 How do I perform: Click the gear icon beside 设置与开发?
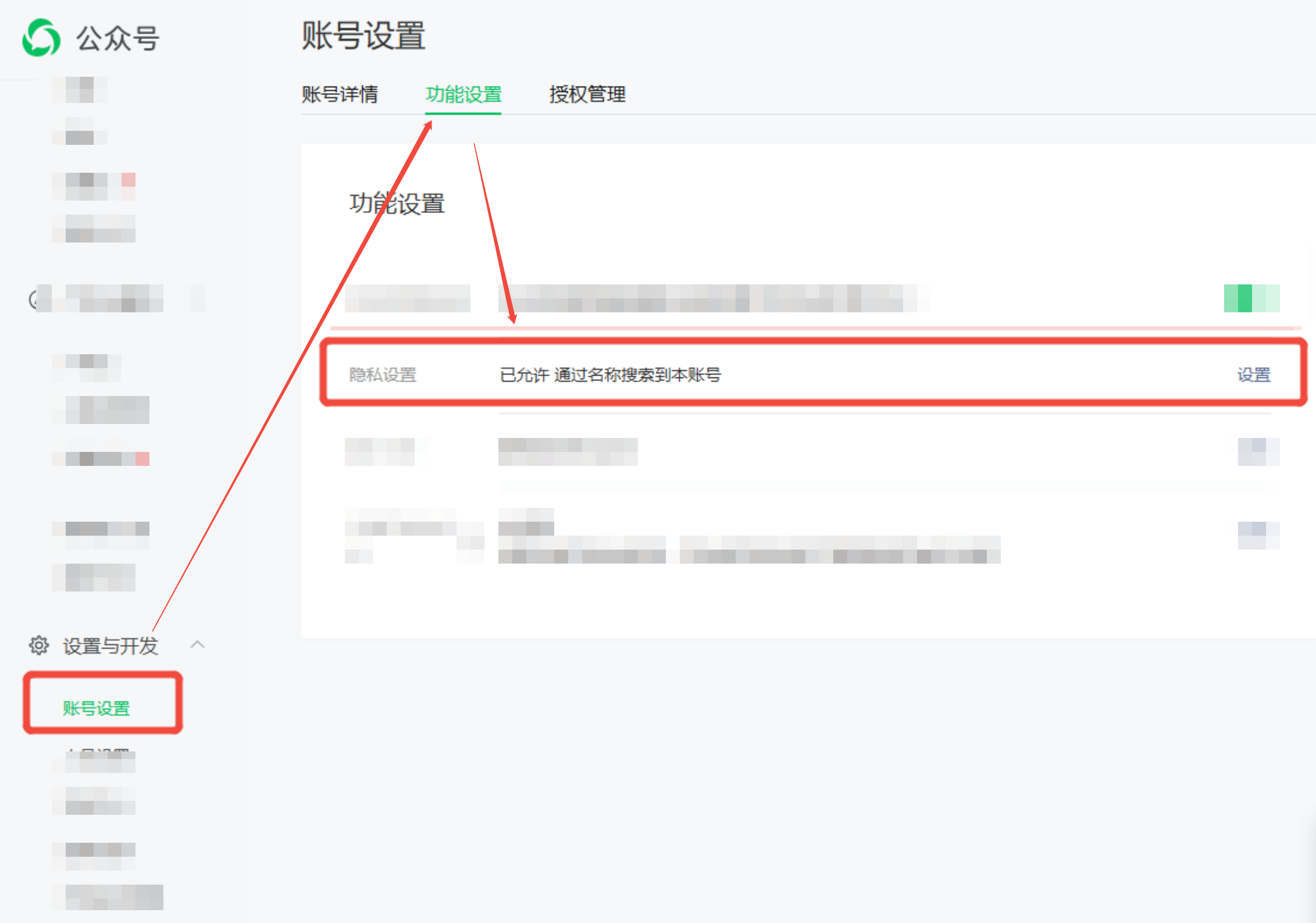(x=39, y=646)
